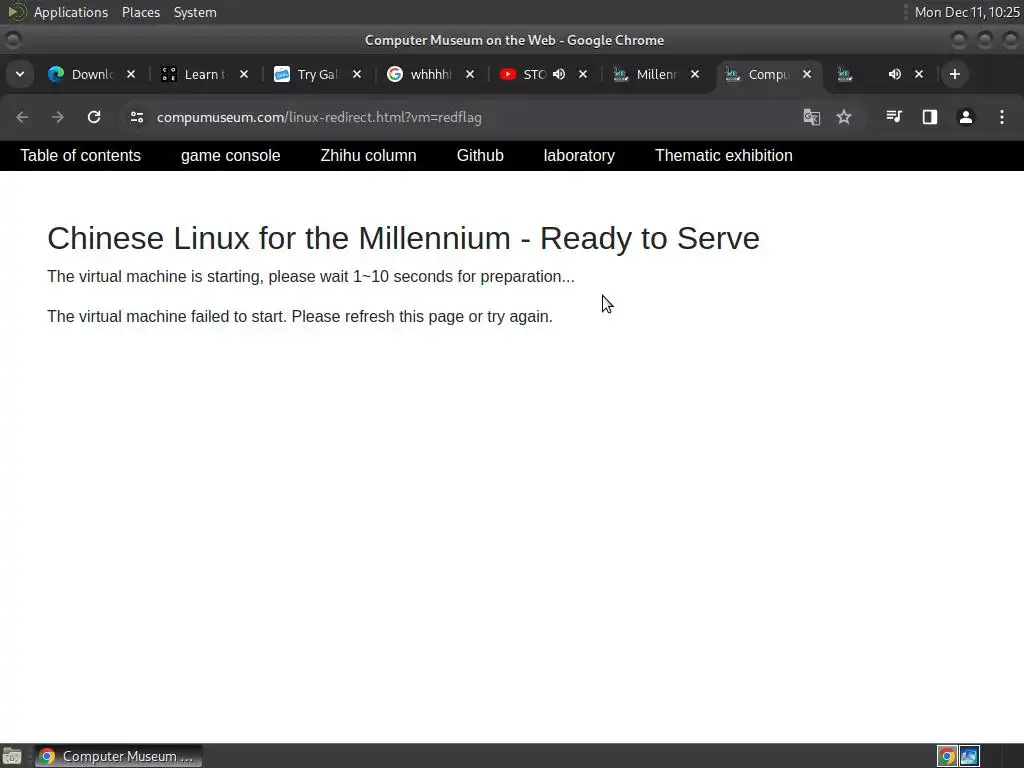Switch to the Learn tab
1024x768 pixels.
[x=193, y=74]
